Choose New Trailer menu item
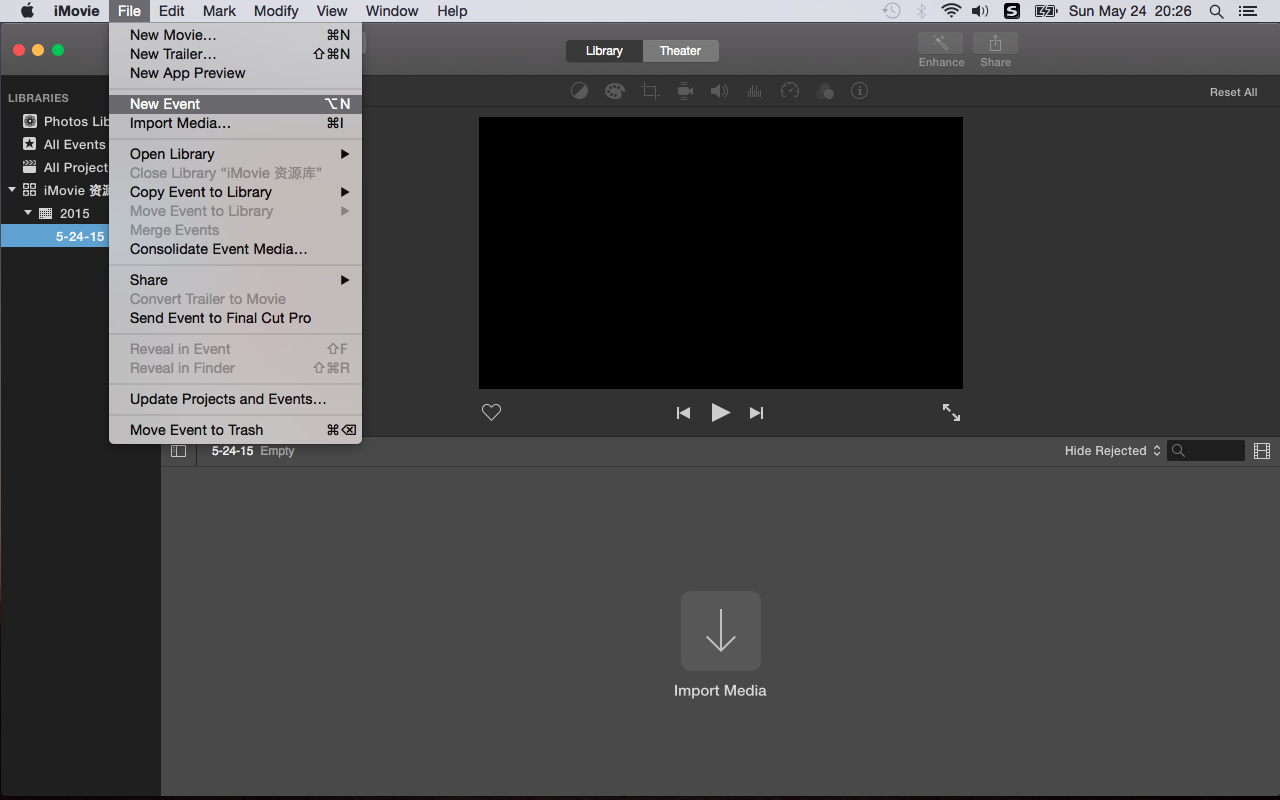The height and width of the screenshot is (800, 1280). 235,54
